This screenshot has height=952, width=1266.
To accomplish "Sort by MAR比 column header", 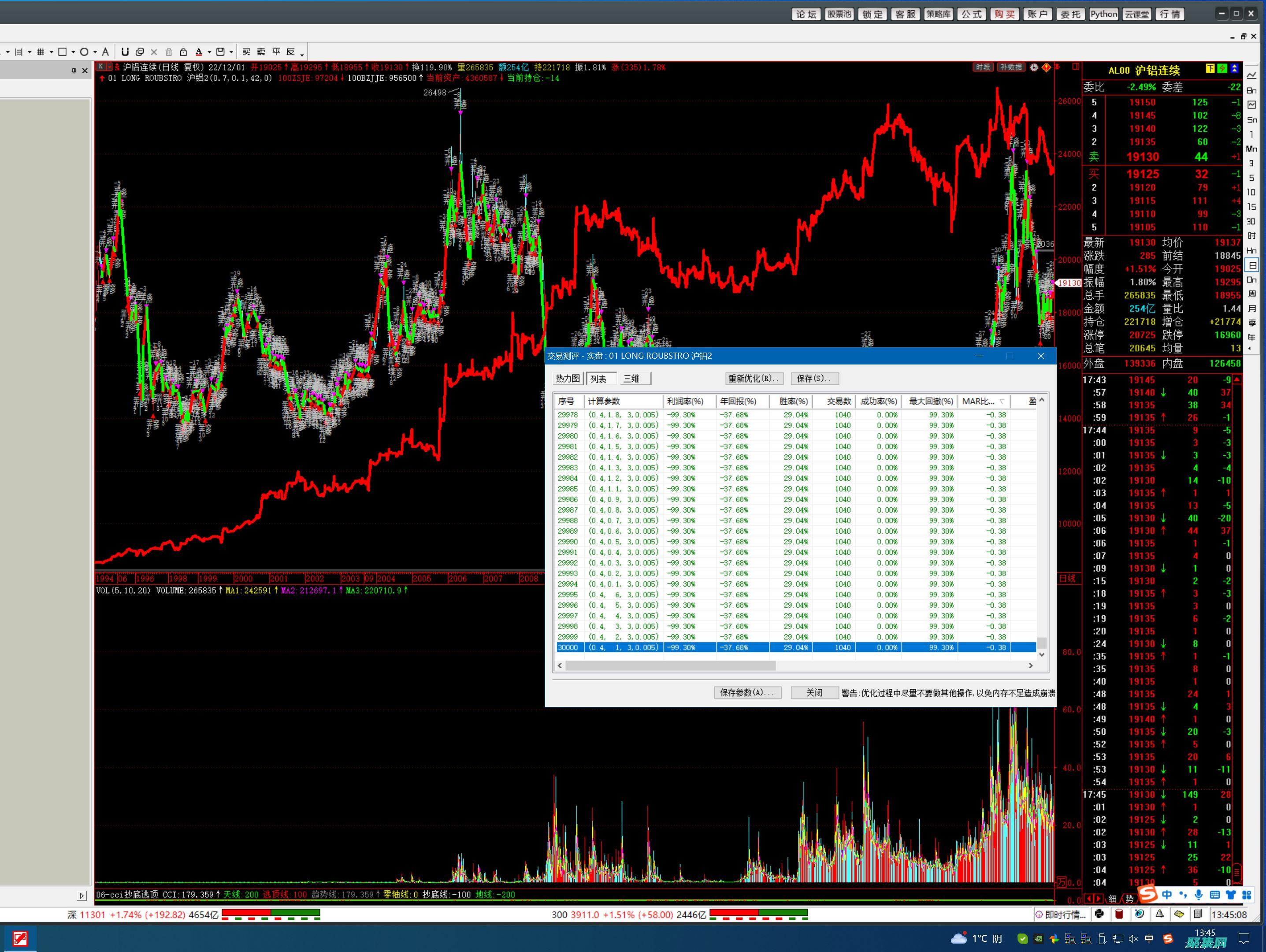I will point(984,401).
